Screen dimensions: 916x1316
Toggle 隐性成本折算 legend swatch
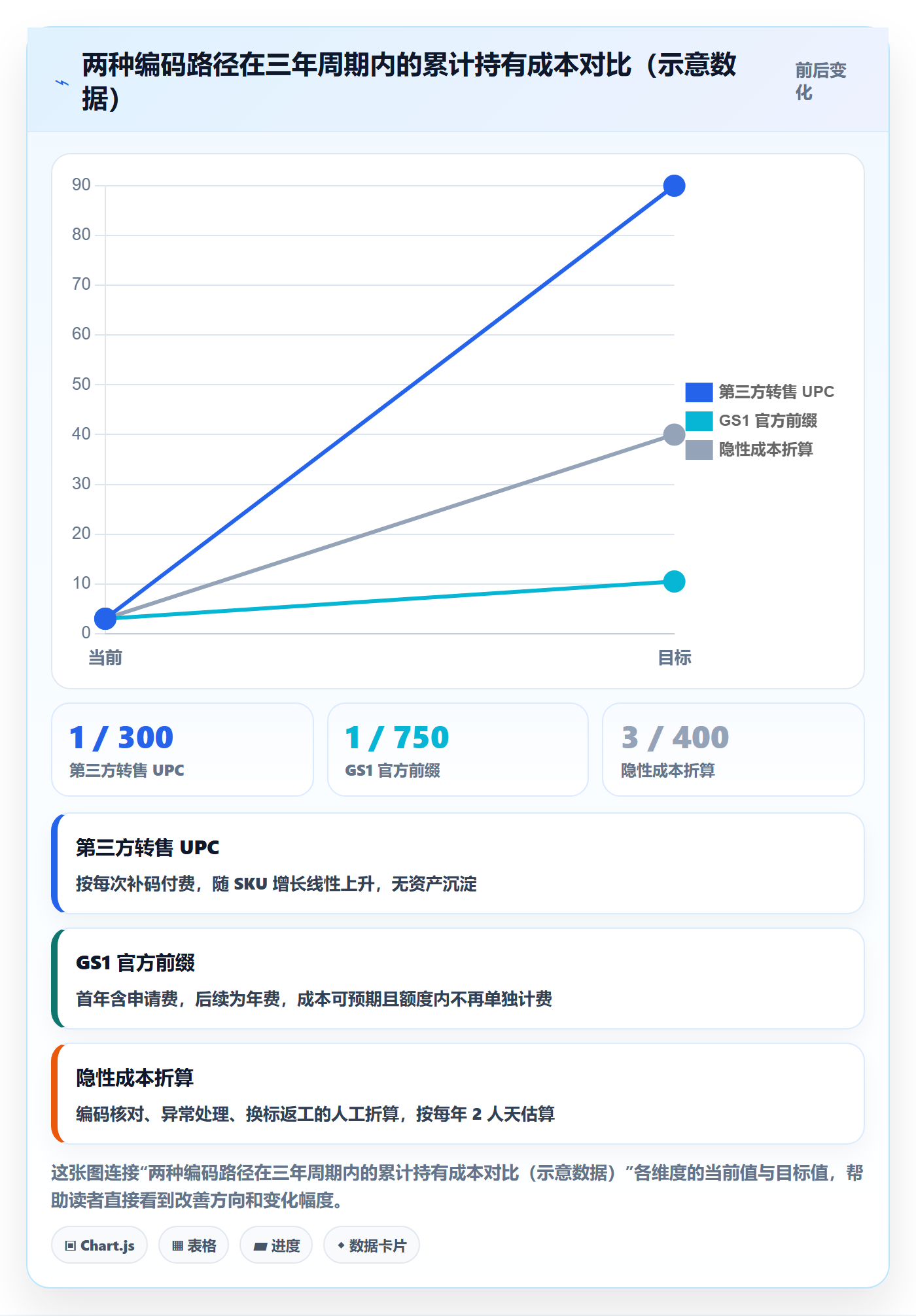[699, 449]
